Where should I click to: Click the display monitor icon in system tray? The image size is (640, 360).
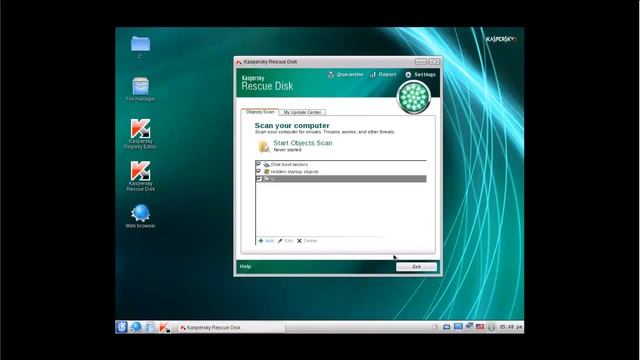[458, 327]
